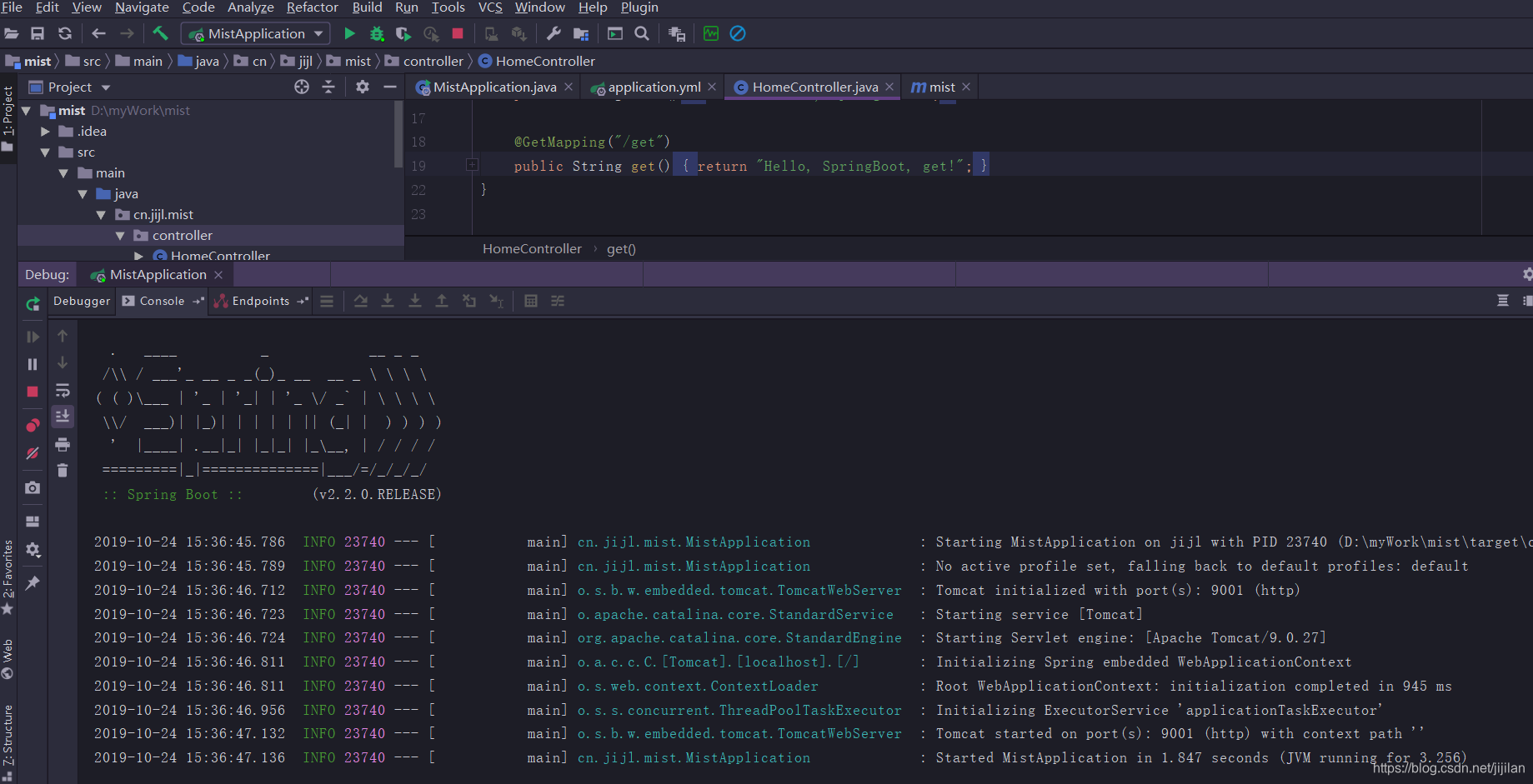This screenshot has width=1533, height=784.
Task: Click the java breadcrumb folder
Action: pos(199,61)
